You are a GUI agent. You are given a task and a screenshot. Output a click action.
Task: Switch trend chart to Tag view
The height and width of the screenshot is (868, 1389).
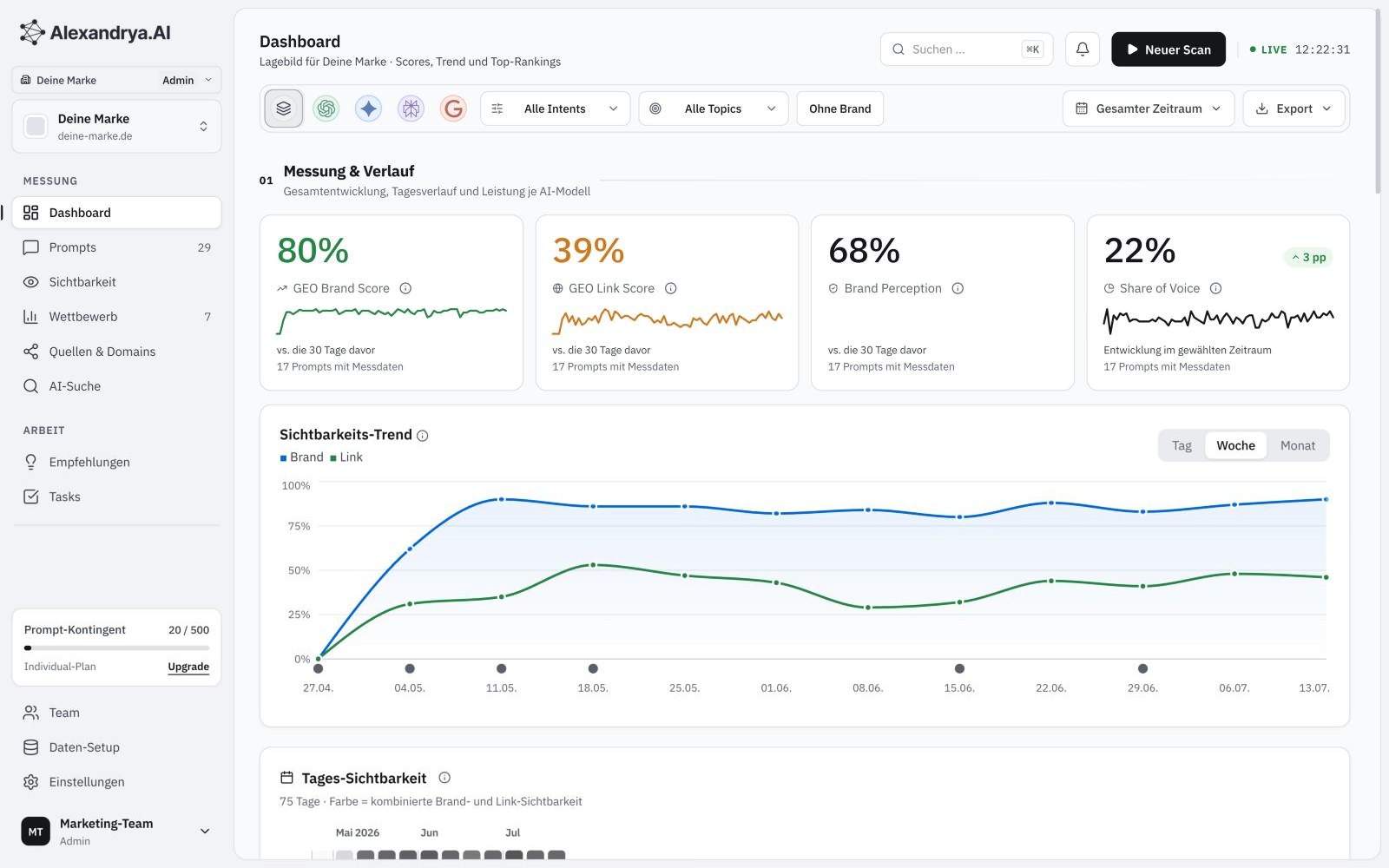[1182, 445]
